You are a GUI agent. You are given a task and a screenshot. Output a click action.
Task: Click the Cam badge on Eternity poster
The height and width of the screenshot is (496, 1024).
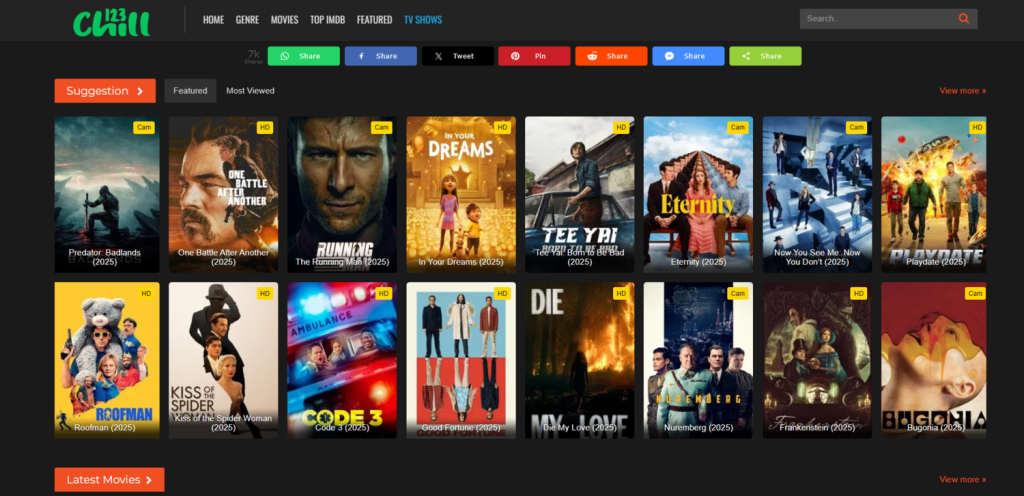pyautogui.click(x=737, y=127)
